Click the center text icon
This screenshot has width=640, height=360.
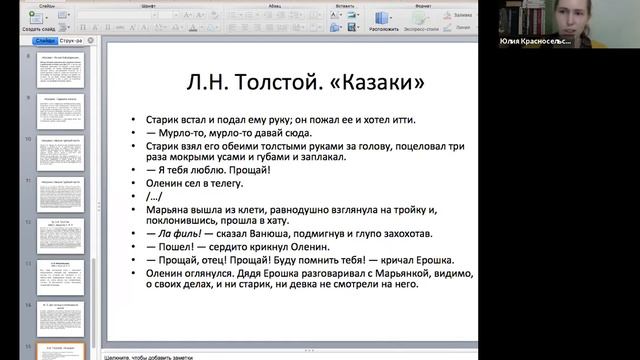coord(244,27)
